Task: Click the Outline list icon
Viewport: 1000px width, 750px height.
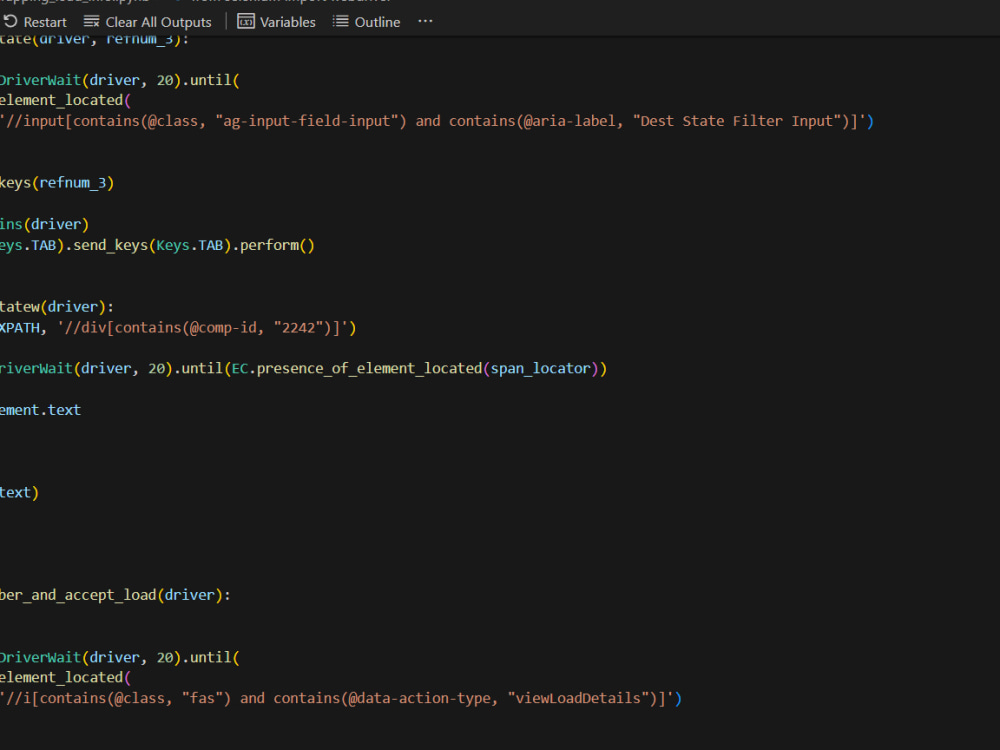Action: 341,22
